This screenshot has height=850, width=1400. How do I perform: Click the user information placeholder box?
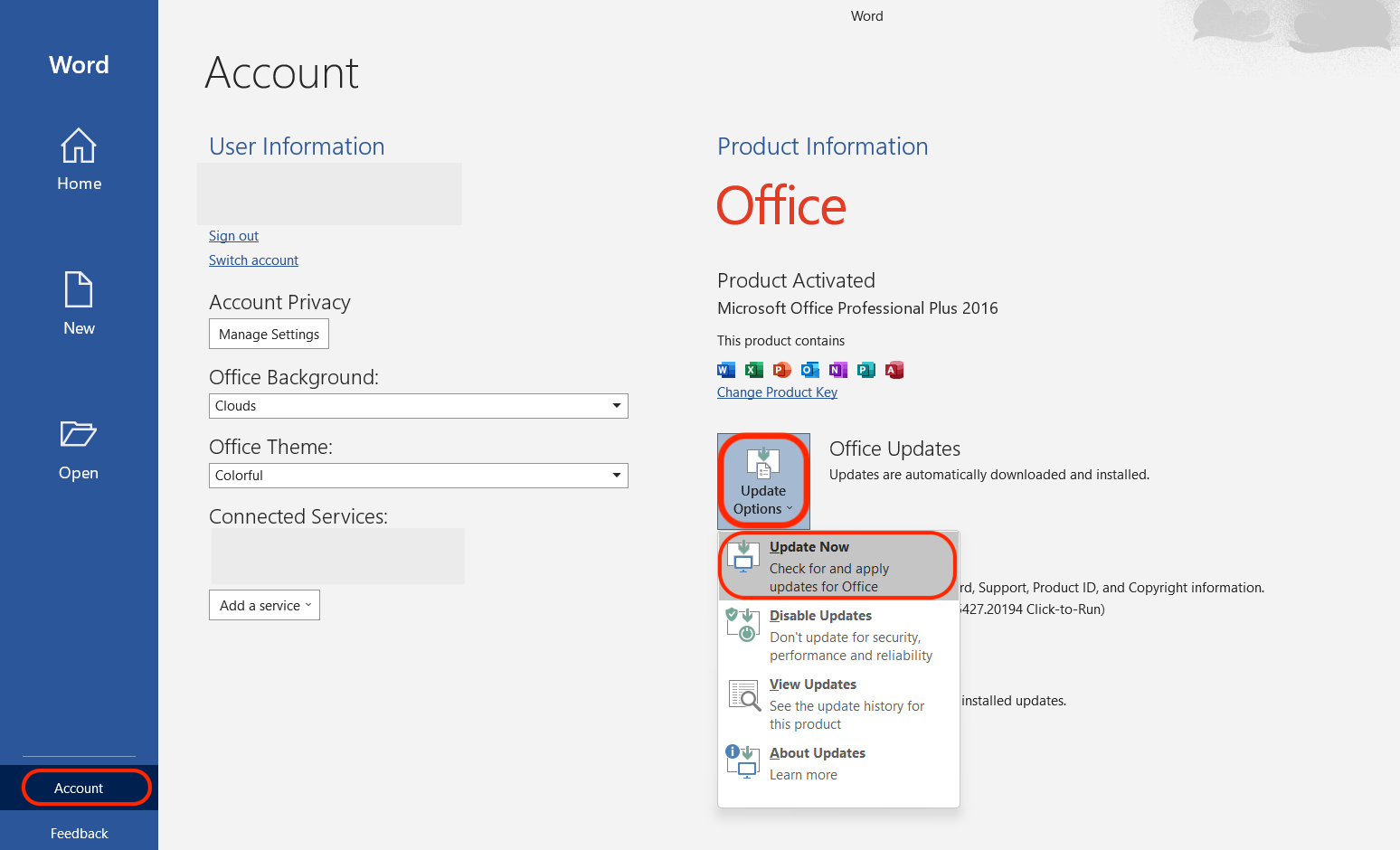[x=329, y=194]
